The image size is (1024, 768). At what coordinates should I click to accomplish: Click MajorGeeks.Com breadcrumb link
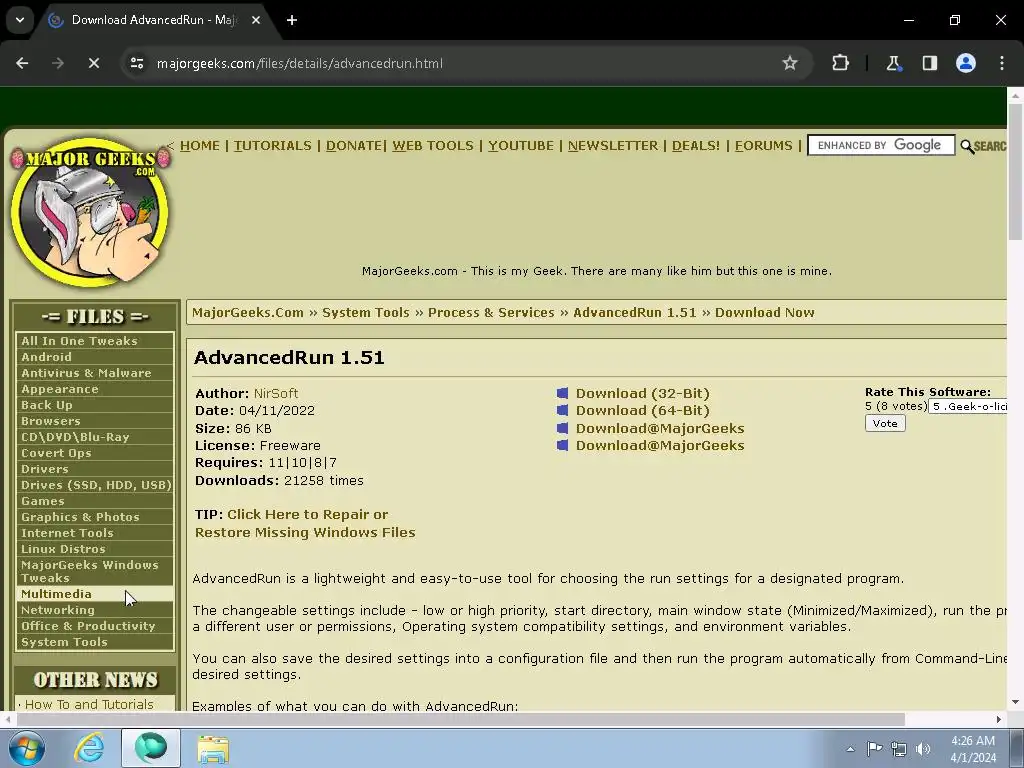tap(248, 312)
